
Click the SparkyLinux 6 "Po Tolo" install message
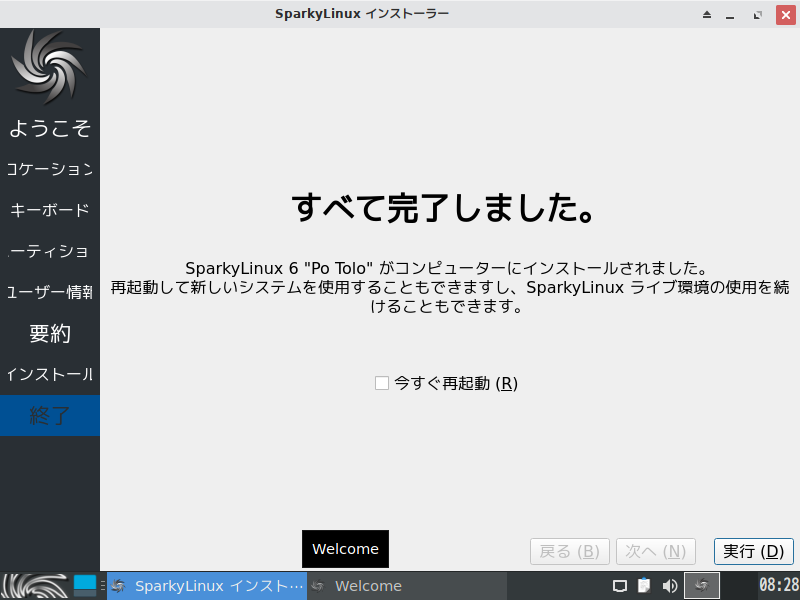pyautogui.click(x=450, y=287)
